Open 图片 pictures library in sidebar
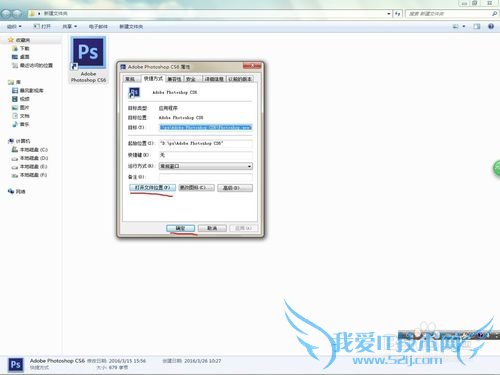The height and width of the screenshot is (375, 500). tap(21, 107)
